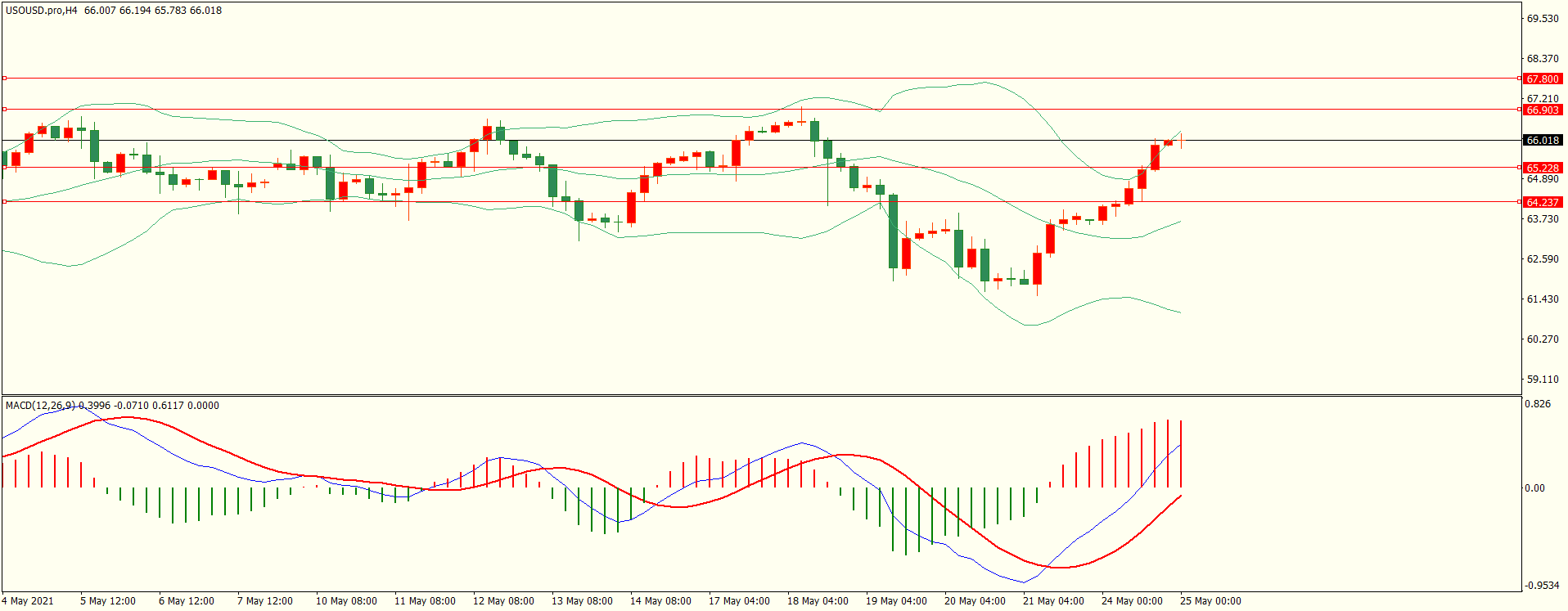Click the 60.270 price axis value

[1543, 339]
